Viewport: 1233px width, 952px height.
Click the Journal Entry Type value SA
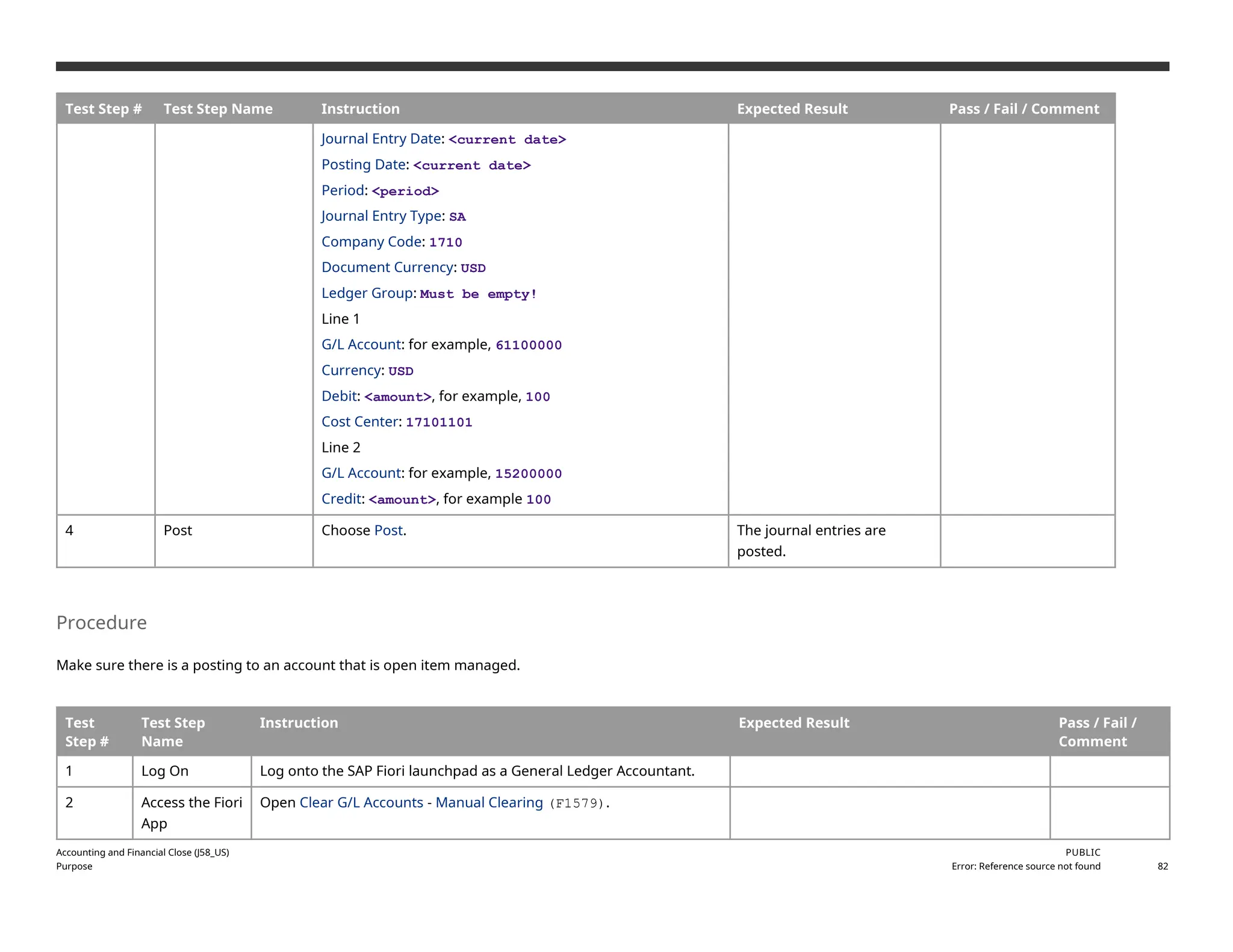click(458, 217)
